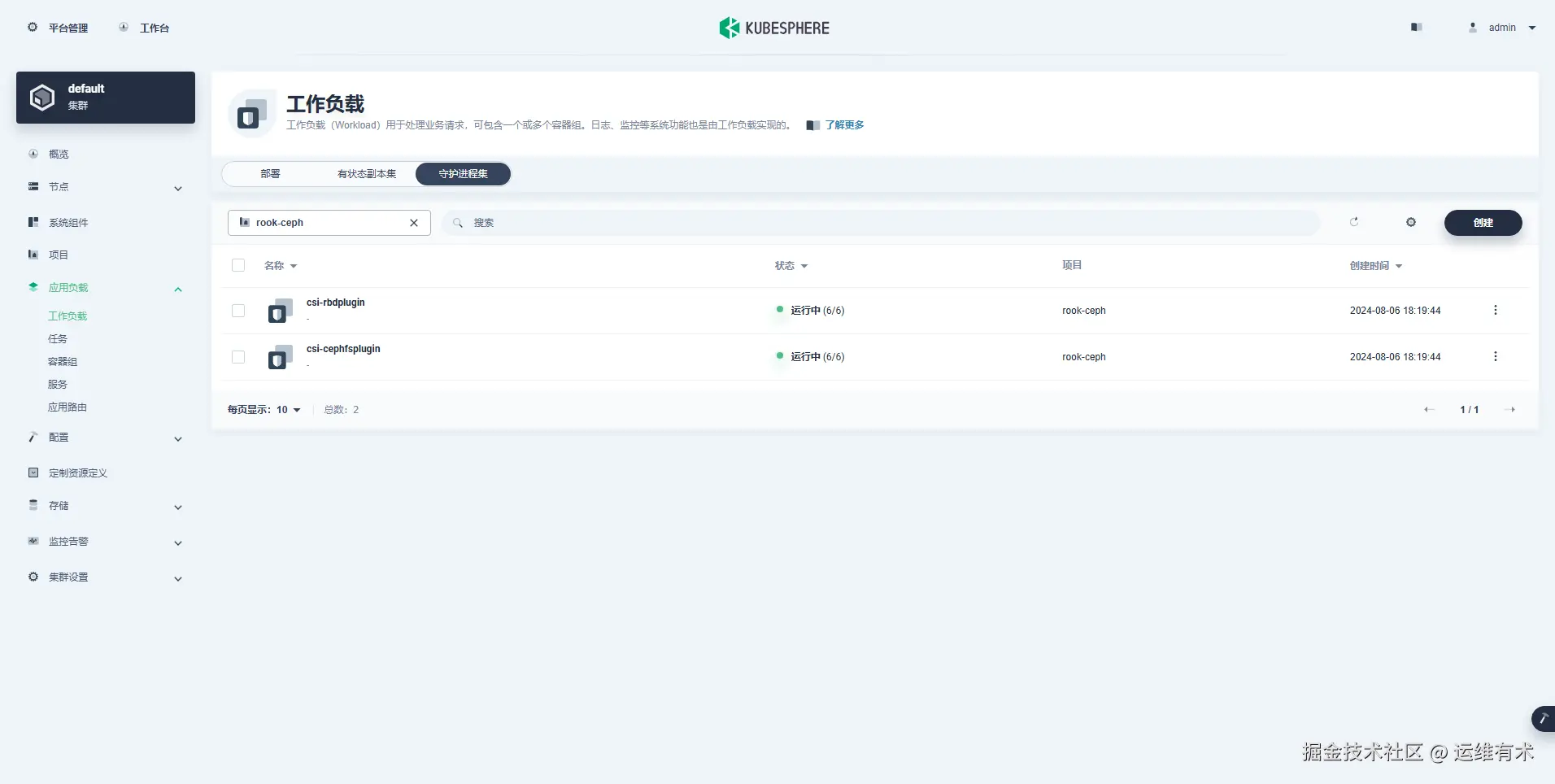The image size is (1555, 784).
Task: Open the csi-cephfsplugin workload link
Action: (x=343, y=349)
